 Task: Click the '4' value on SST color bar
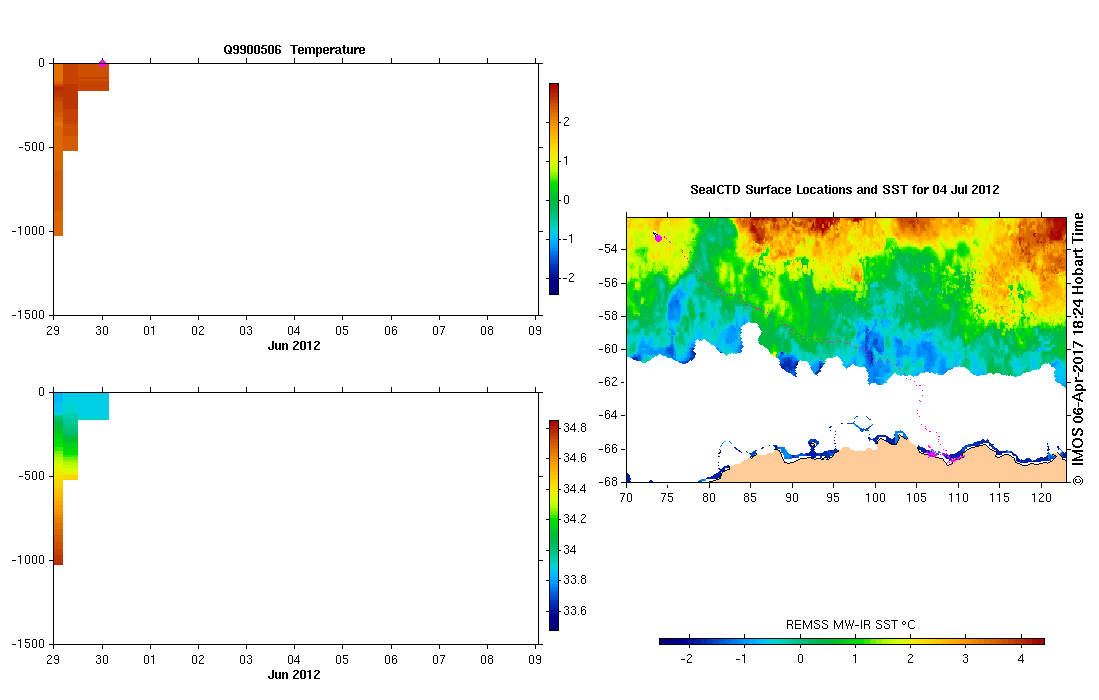tap(1020, 659)
